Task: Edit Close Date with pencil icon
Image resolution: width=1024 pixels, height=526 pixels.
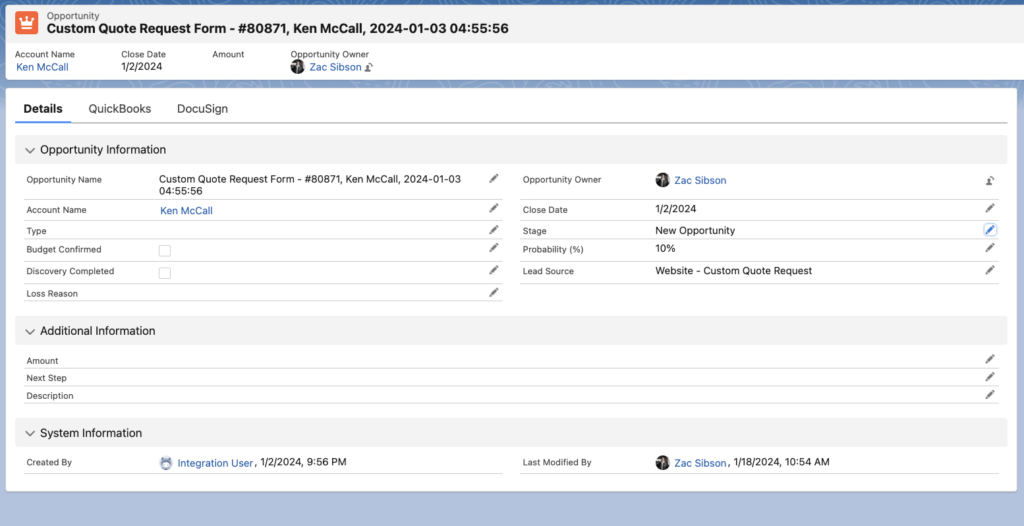Action: pyautogui.click(x=990, y=208)
